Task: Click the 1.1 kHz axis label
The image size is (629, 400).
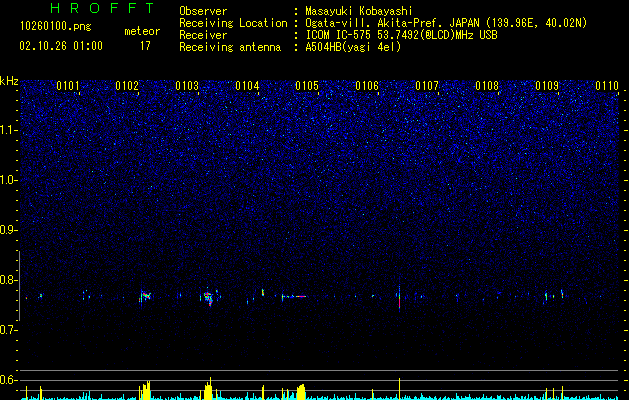Action: pyautogui.click(x=9, y=130)
